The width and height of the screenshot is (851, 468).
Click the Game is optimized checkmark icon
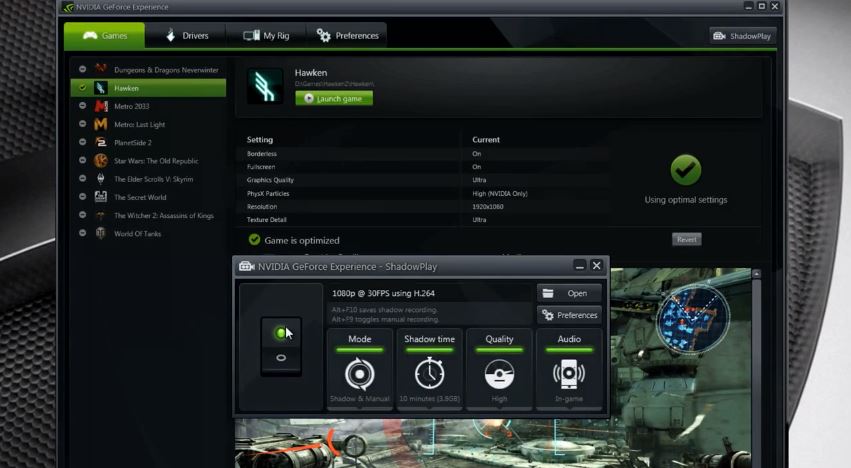[254, 239]
